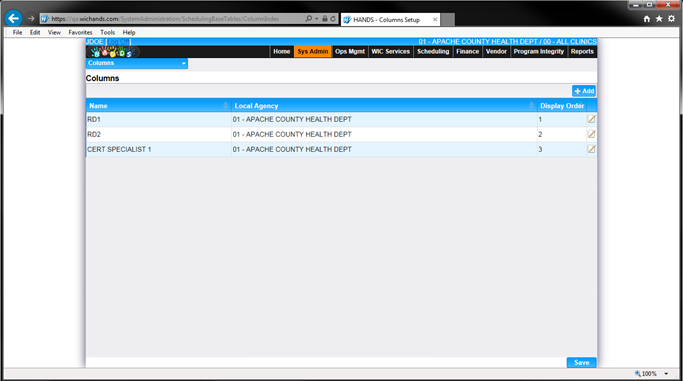The image size is (683, 381).
Task: Open the Favorites menu
Action: (80, 32)
